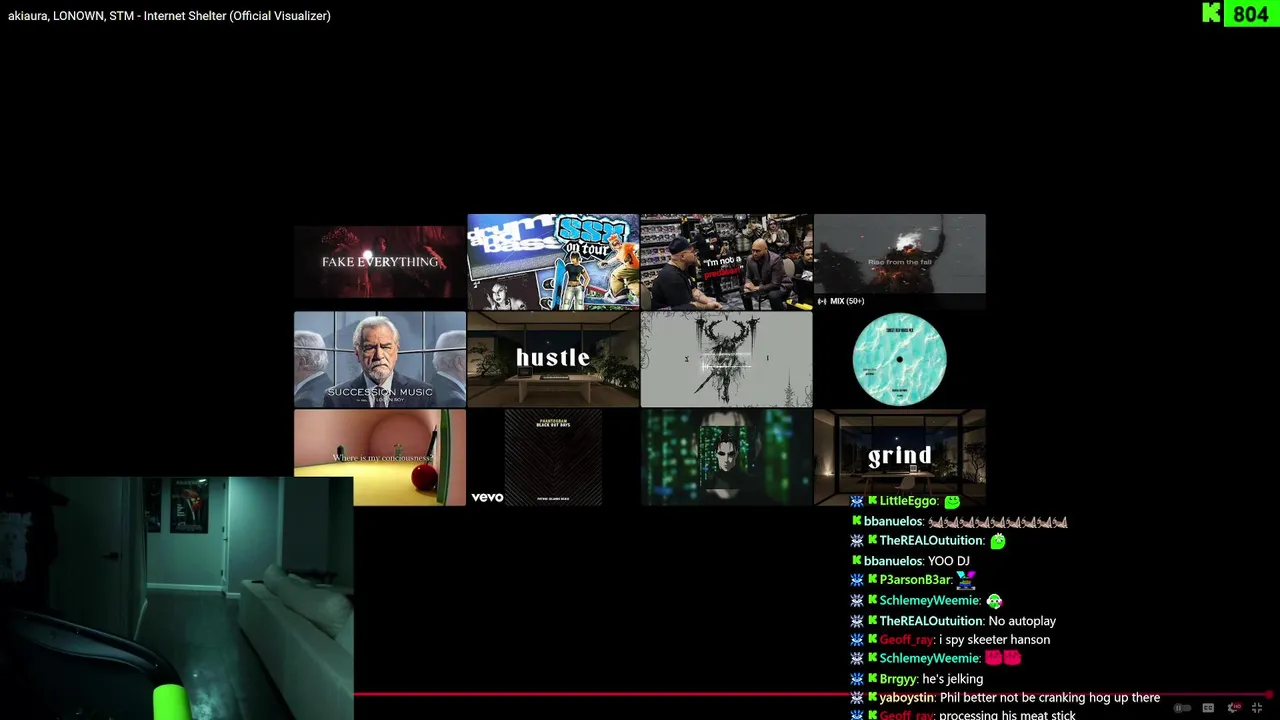Seek along the red video progress bar

coord(811,694)
